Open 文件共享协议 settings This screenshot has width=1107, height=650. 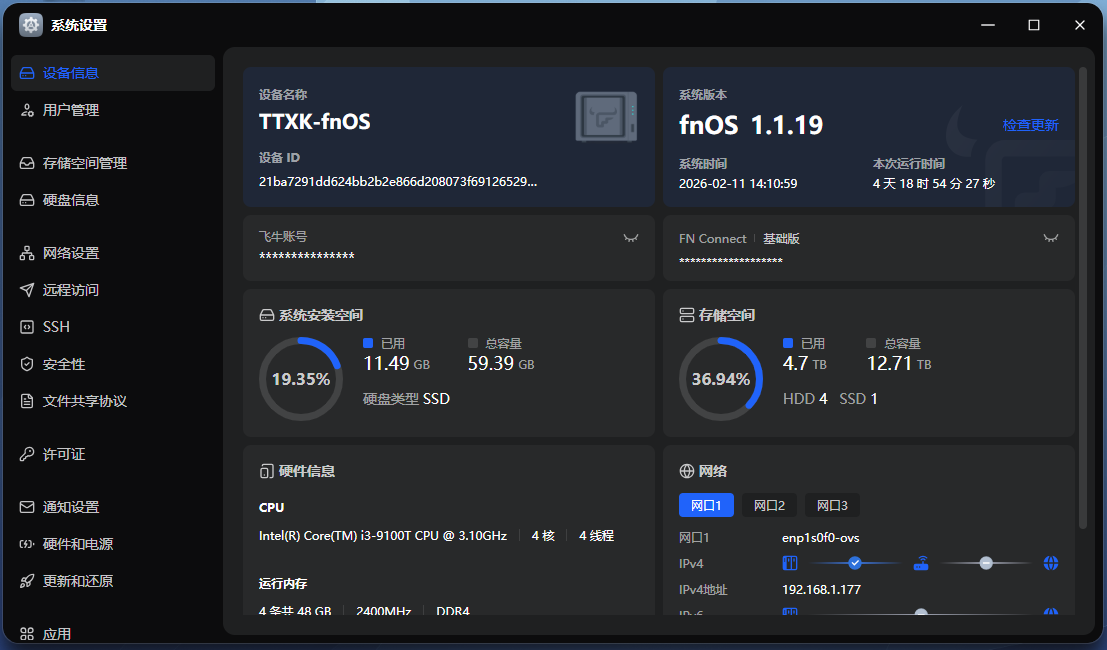[113, 401]
